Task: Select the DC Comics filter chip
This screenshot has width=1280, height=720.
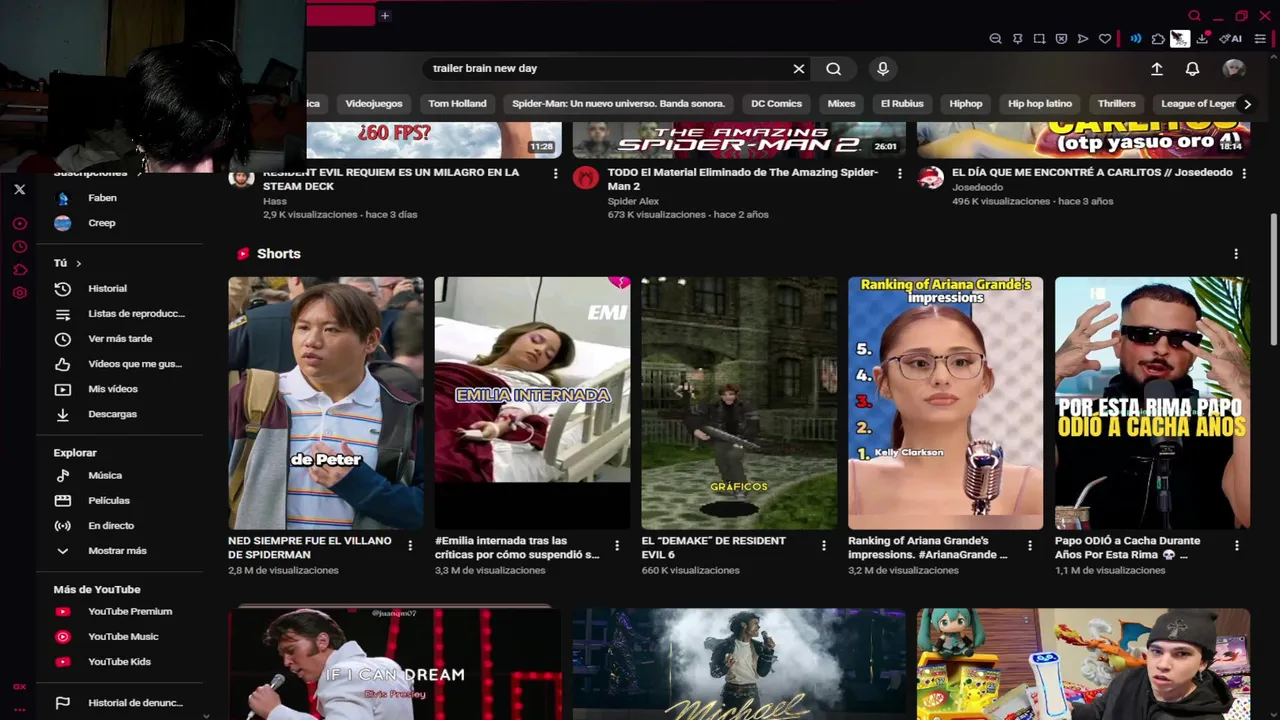Action: tap(776, 104)
